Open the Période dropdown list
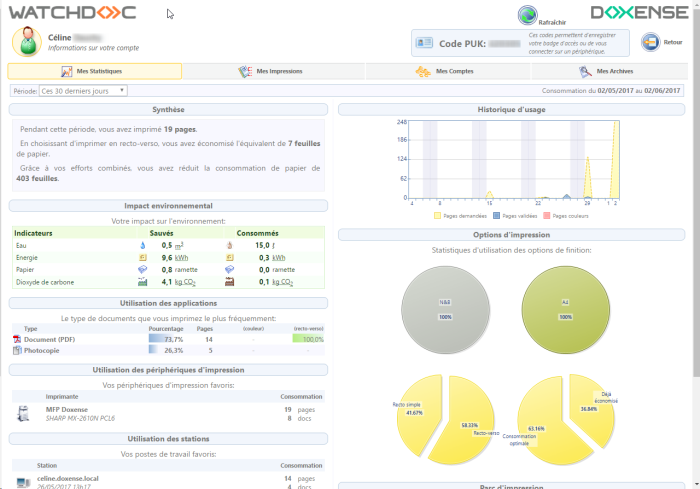Viewport: 700px width, 489px height. tap(83, 90)
